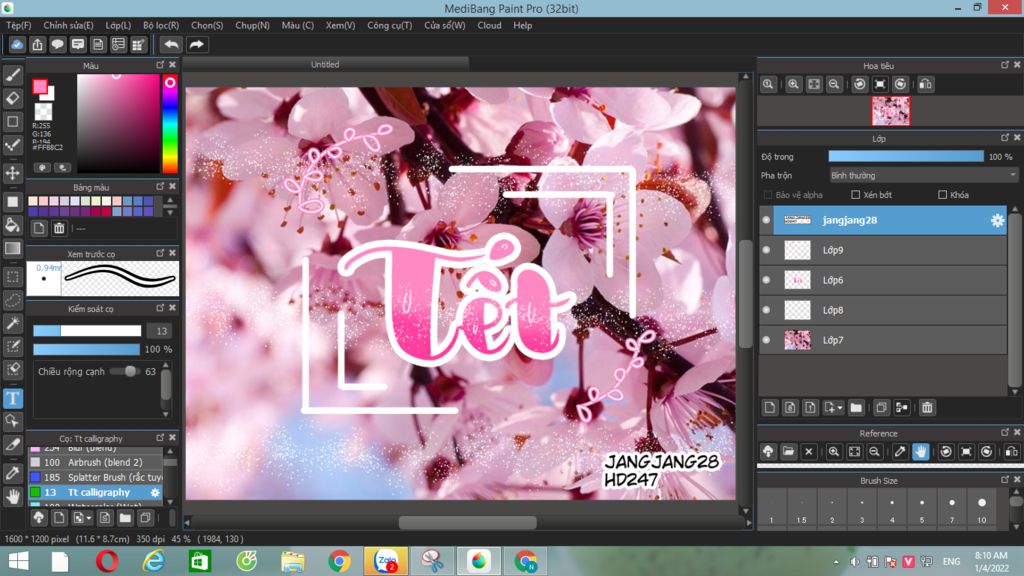Open jangjang28 layer settings gear
1024x576 pixels.
[x=997, y=221]
